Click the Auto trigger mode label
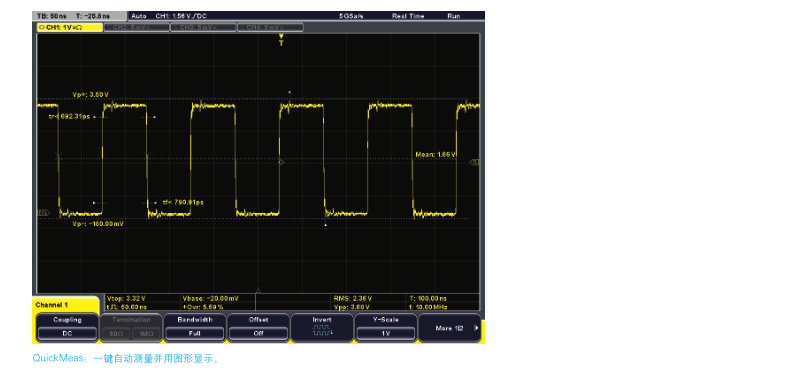Screen dimensions: 786x376 click(138, 16)
